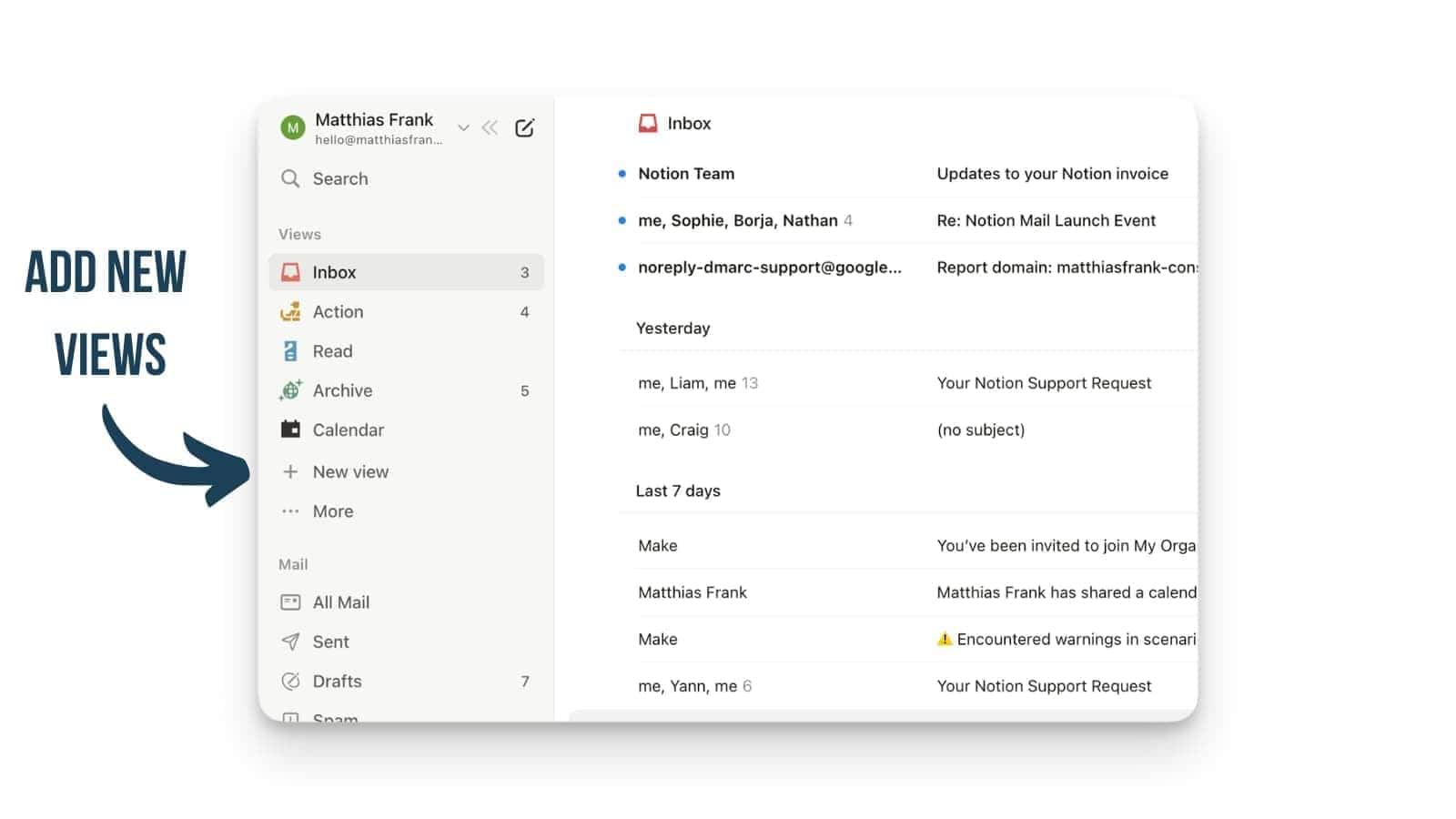Toggle unread indicator on the dmarc-support email
Screen dimensions: 1456x819
(x=622, y=268)
